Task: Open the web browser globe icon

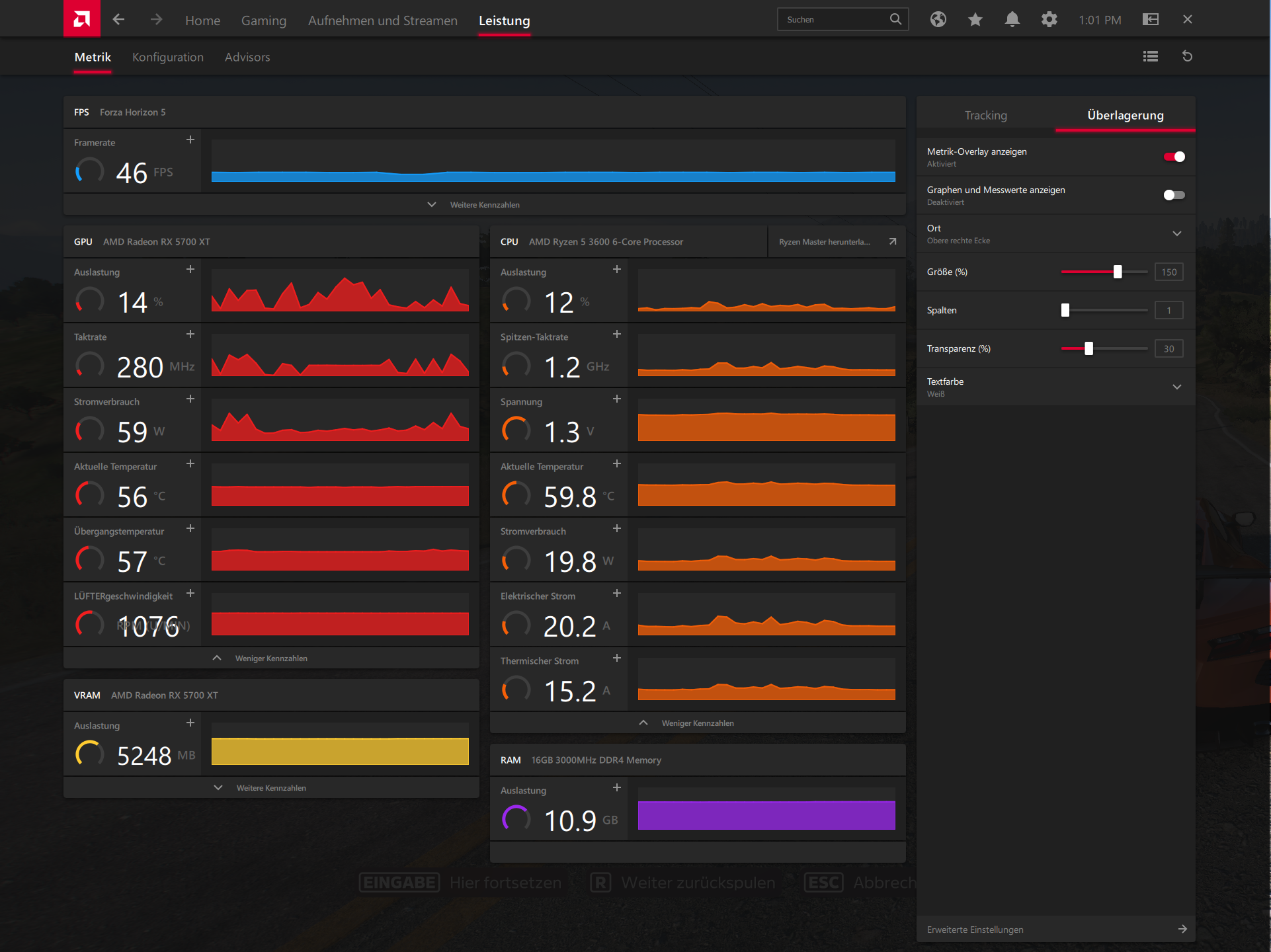Action: [x=938, y=19]
